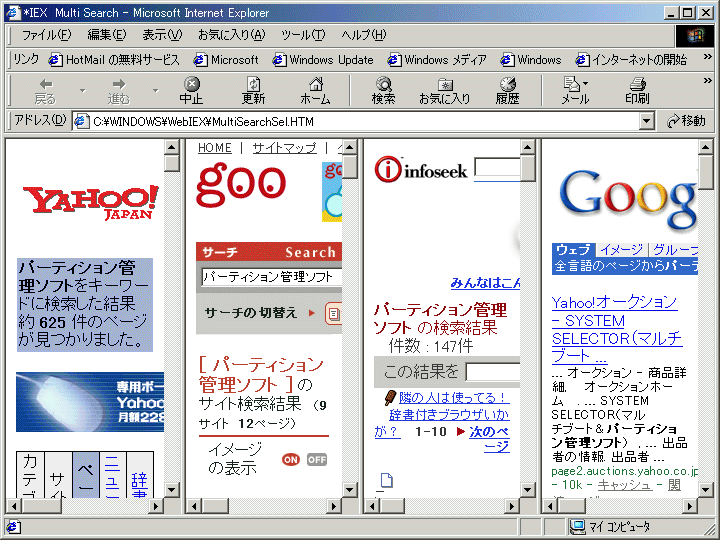The width and height of the screenshot is (720, 540).
Task: Click the infoseek top search field
Action: click(497, 167)
